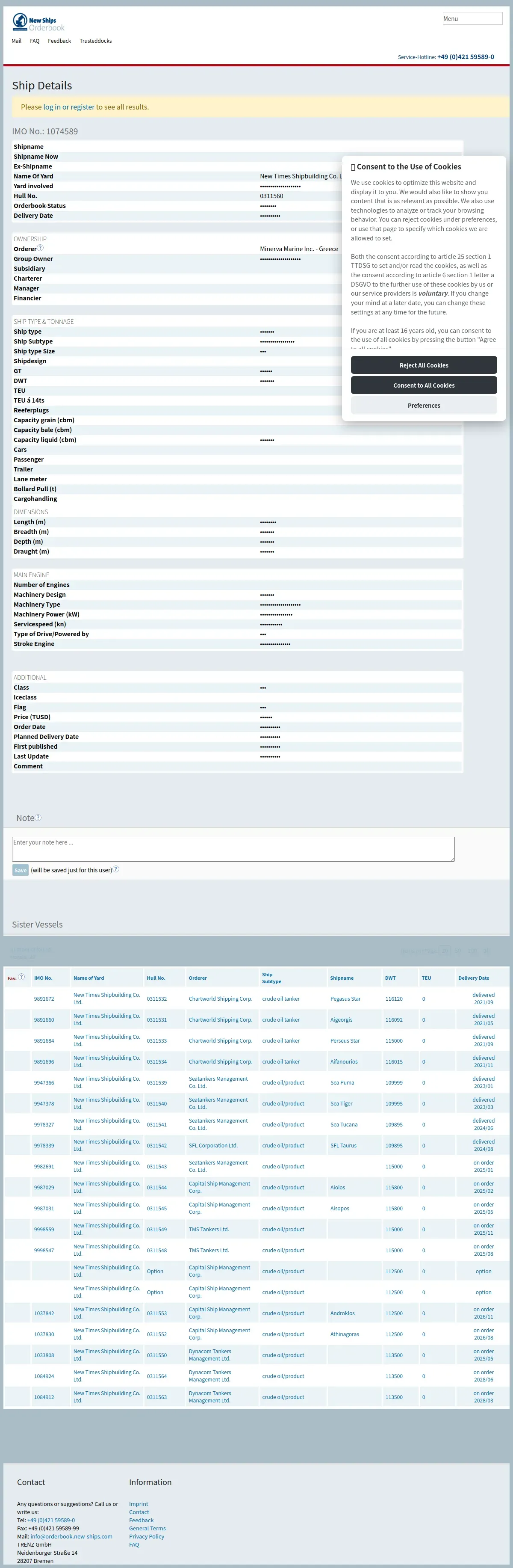Open vessel IMO 1084912
The image size is (513, 1568).
[44, 1397]
